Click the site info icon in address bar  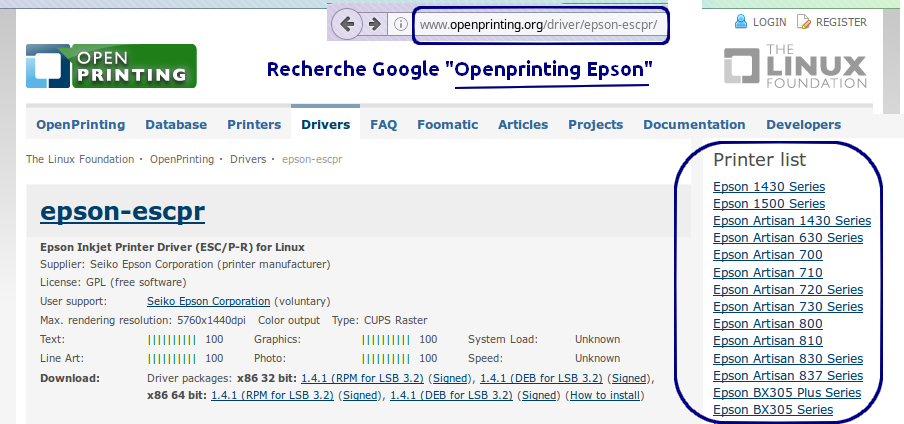point(400,23)
